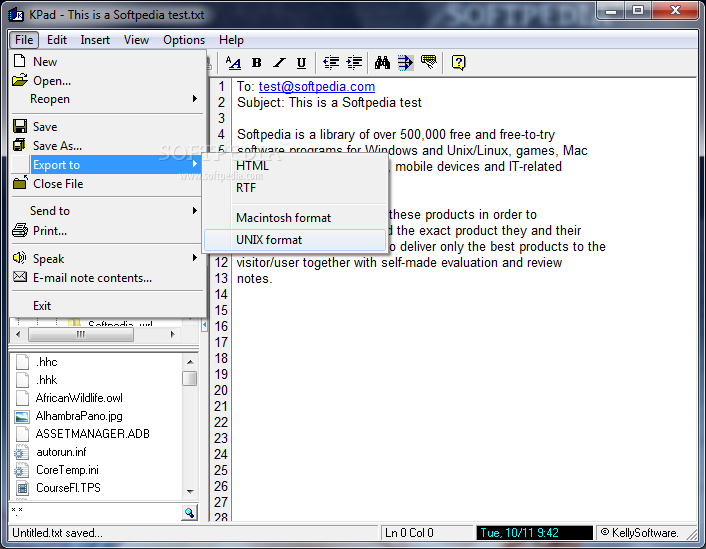
Task: Expand the Send to submenu
Action: 107,211
